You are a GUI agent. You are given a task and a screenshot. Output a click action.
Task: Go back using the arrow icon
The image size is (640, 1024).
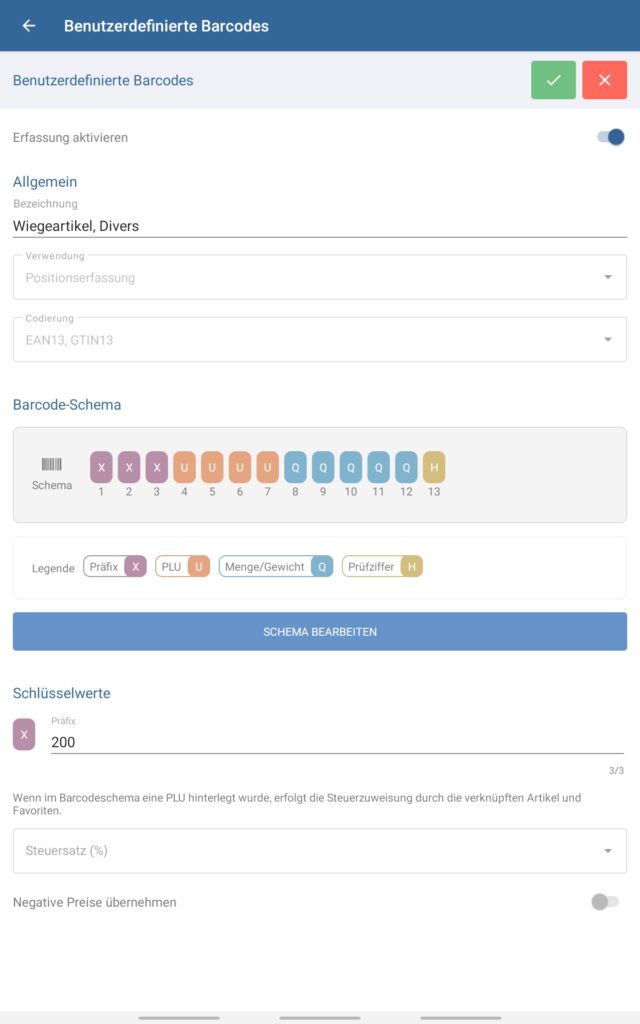click(x=29, y=26)
